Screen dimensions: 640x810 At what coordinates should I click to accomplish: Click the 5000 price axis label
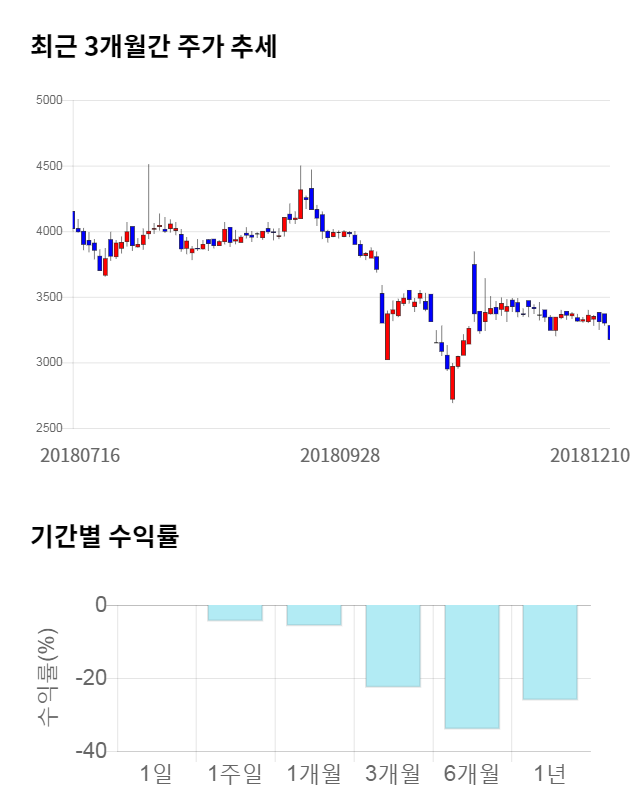(x=49, y=100)
